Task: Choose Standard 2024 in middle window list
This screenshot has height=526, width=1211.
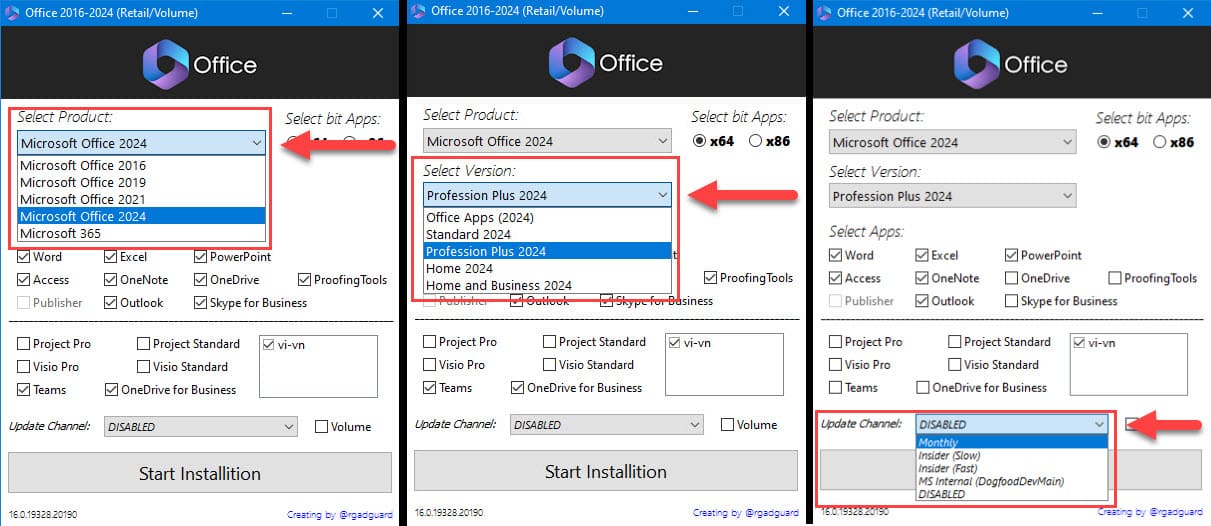Action: click(548, 234)
